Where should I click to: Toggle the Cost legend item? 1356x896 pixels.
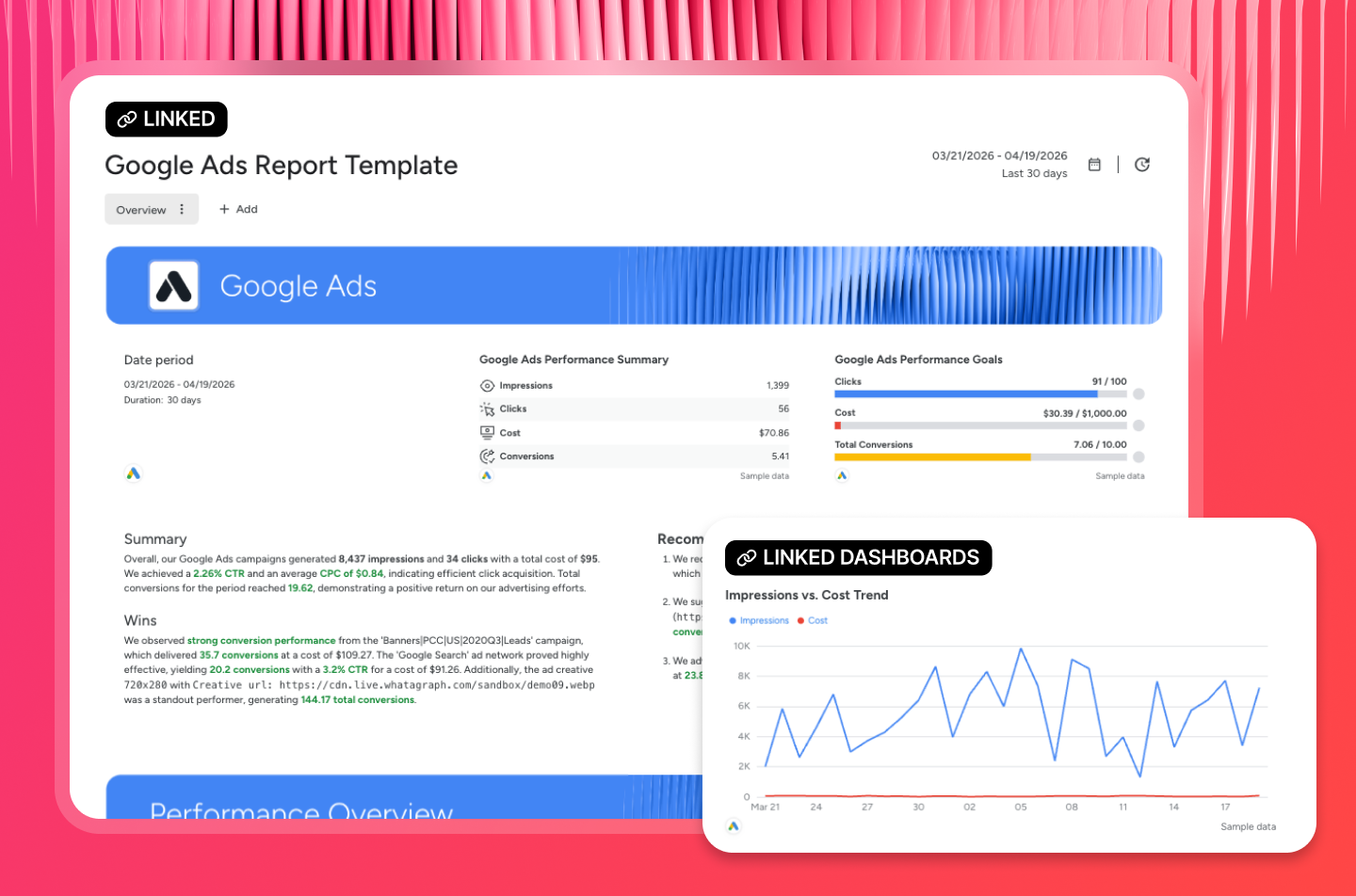(812, 620)
